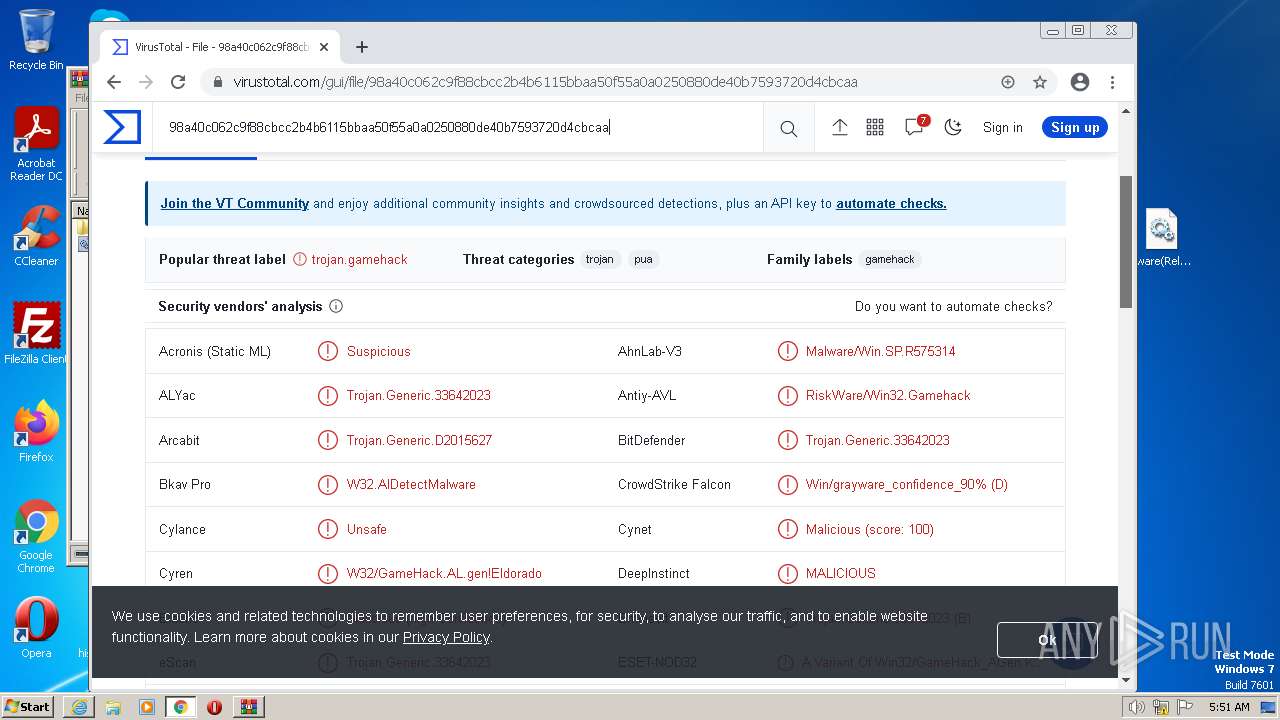Viewport: 1280px width, 720px height.
Task: Open Chrome three-dot menu
Action: 1112,82
